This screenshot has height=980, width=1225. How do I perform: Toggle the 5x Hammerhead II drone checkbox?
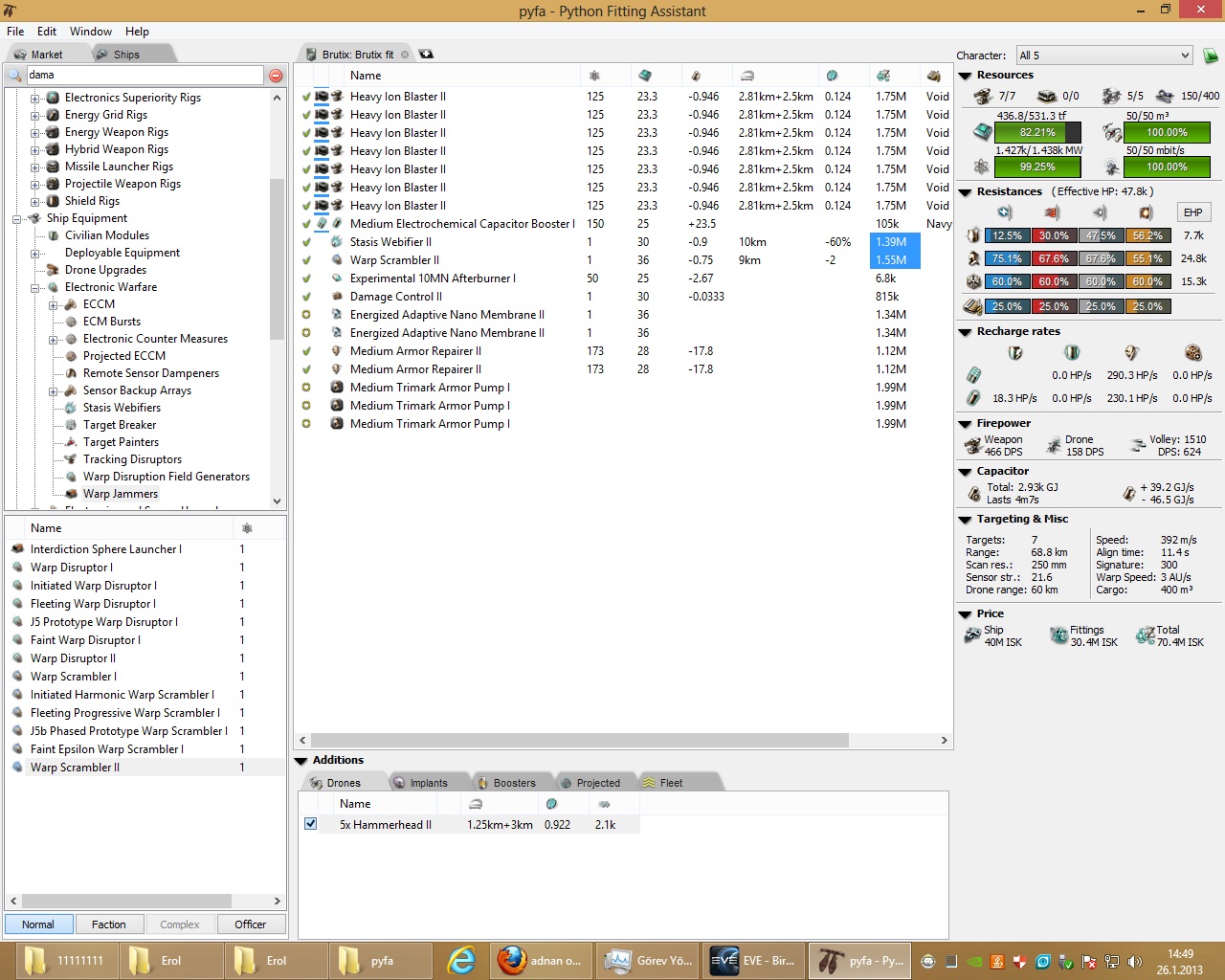(310, 824)
